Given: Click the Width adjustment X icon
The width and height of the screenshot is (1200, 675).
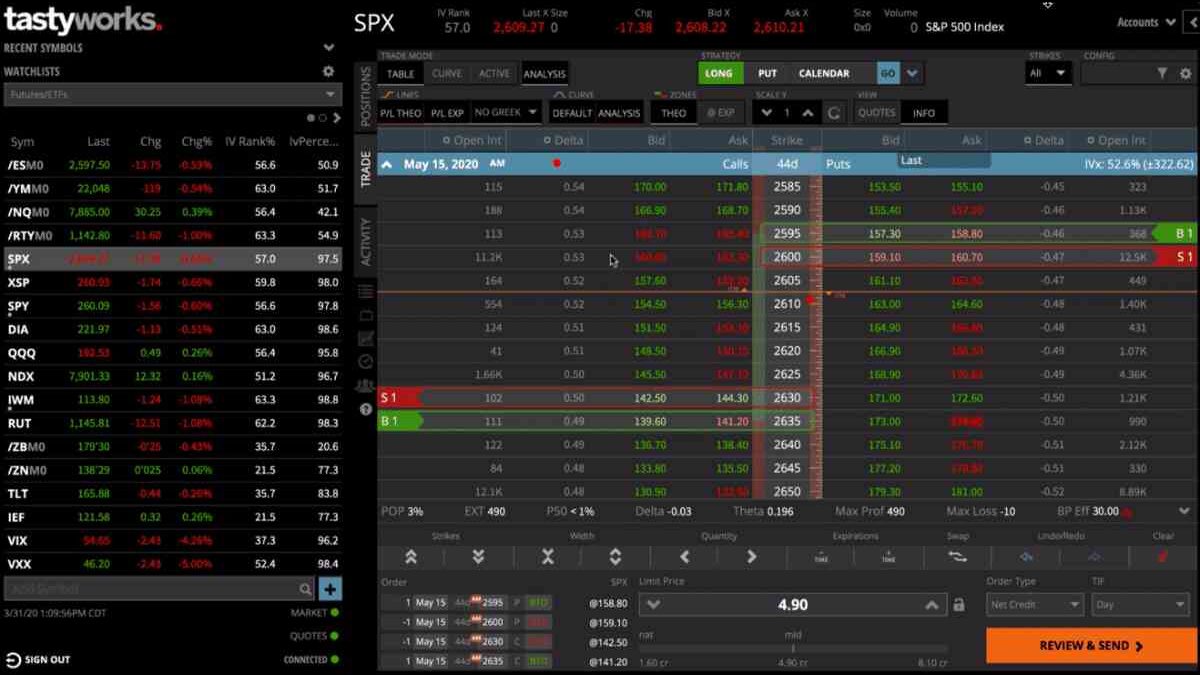Looking at the screenshot, I should pos(547,556).
